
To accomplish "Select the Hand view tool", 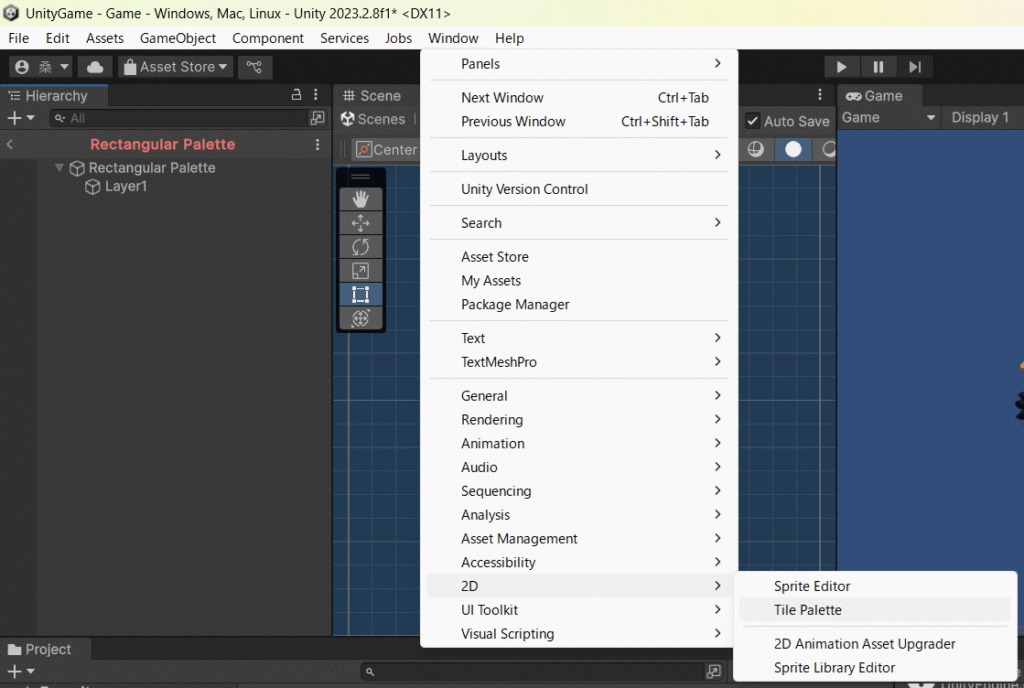I will point(360,199).
